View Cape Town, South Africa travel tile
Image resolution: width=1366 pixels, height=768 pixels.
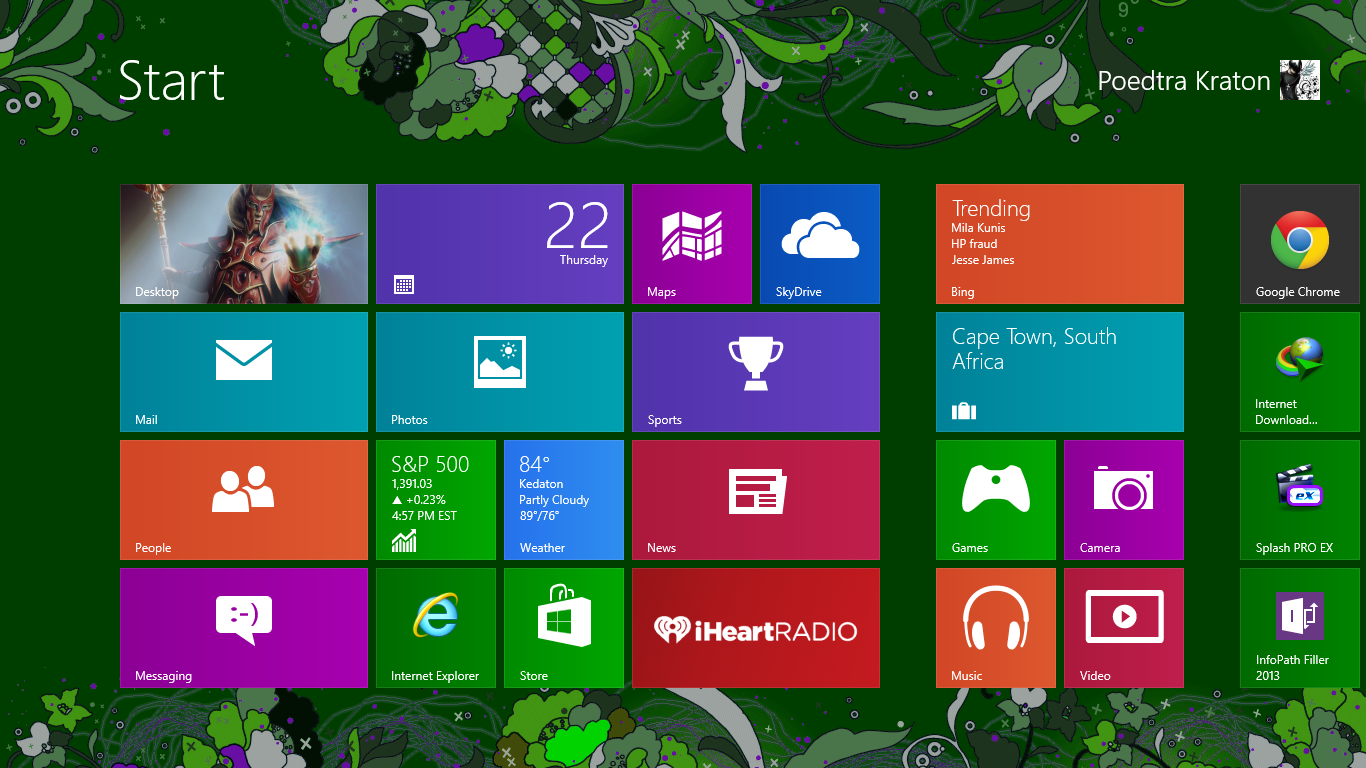point(1059,371)
